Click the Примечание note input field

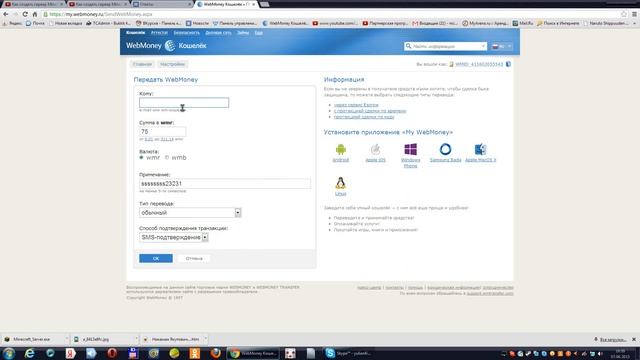click(x=225, y=184)
